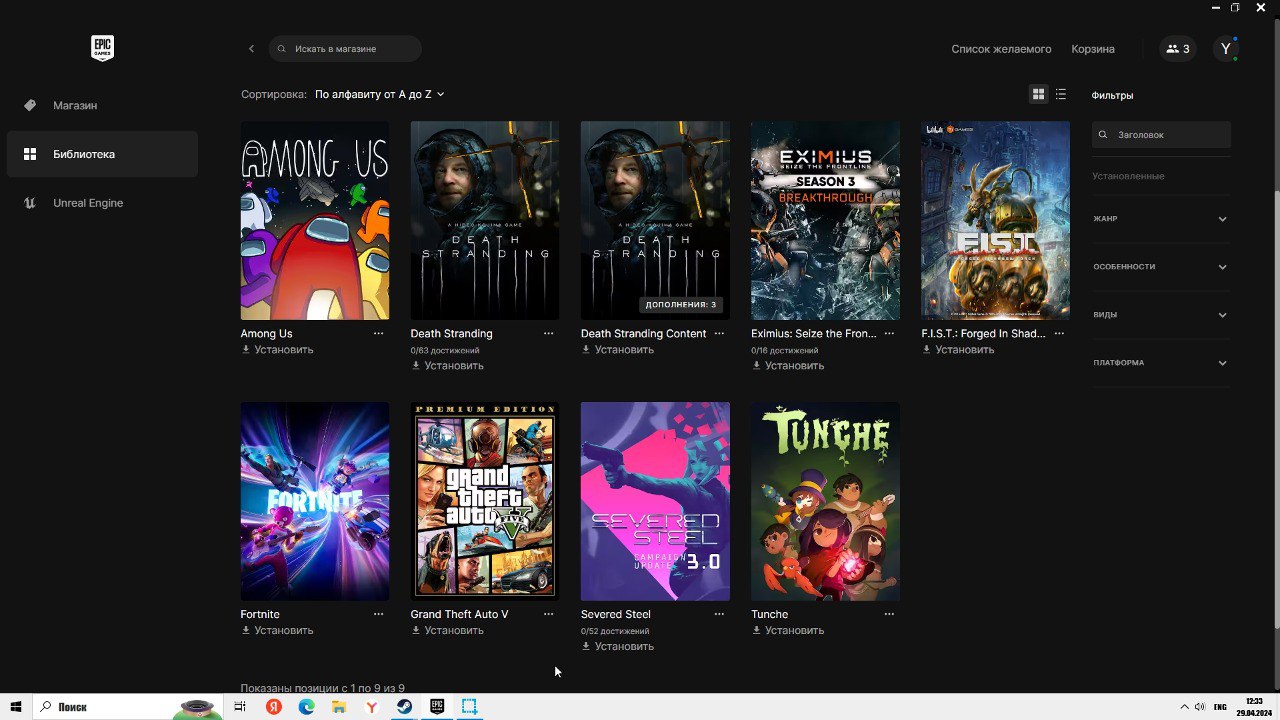Screen dimensions: 1280x720
Task: Open Epic Games Launcher taskbar icon
Action: coord(437,707)
